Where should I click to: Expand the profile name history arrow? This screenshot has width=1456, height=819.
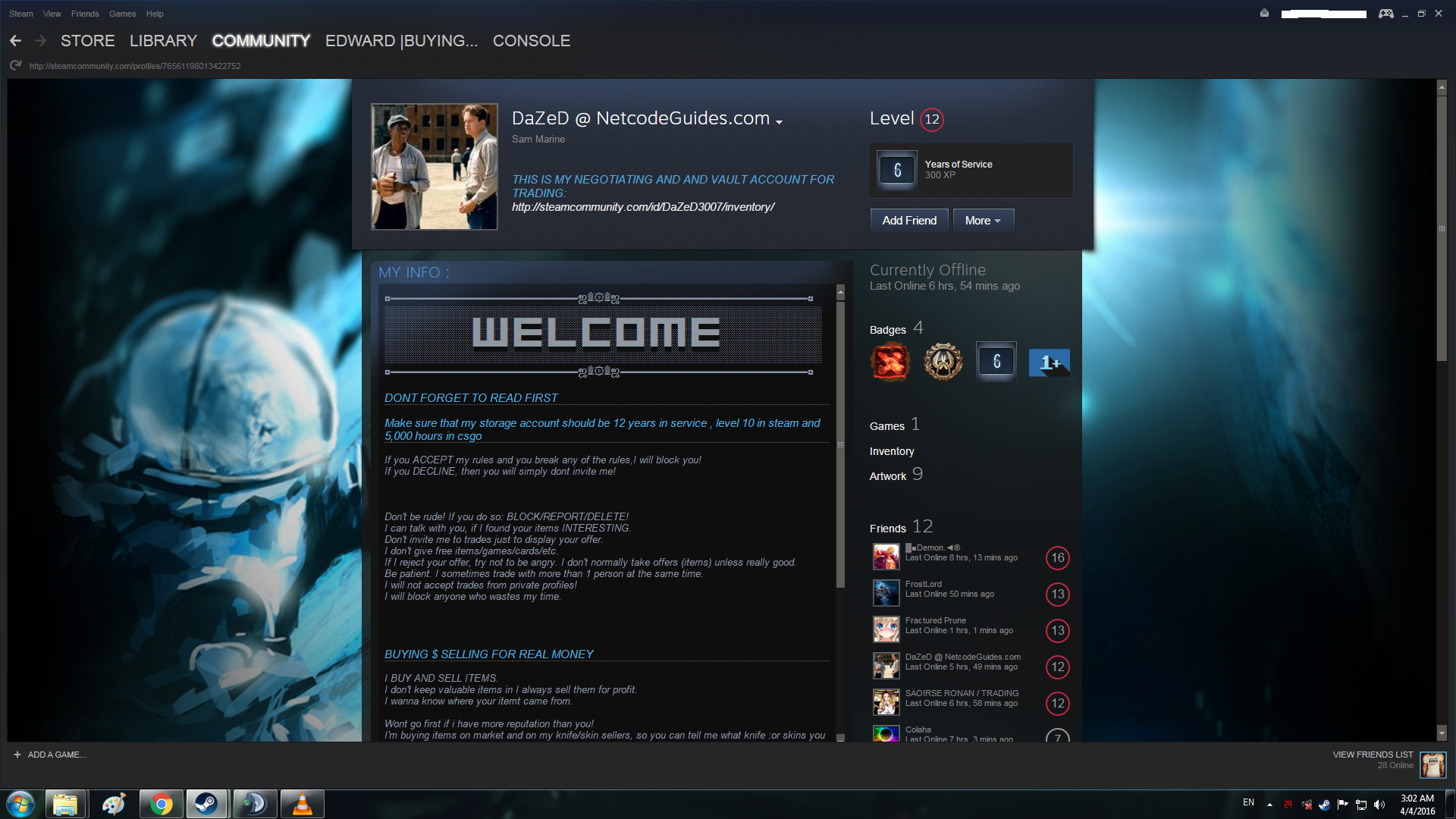coord(779,121)
